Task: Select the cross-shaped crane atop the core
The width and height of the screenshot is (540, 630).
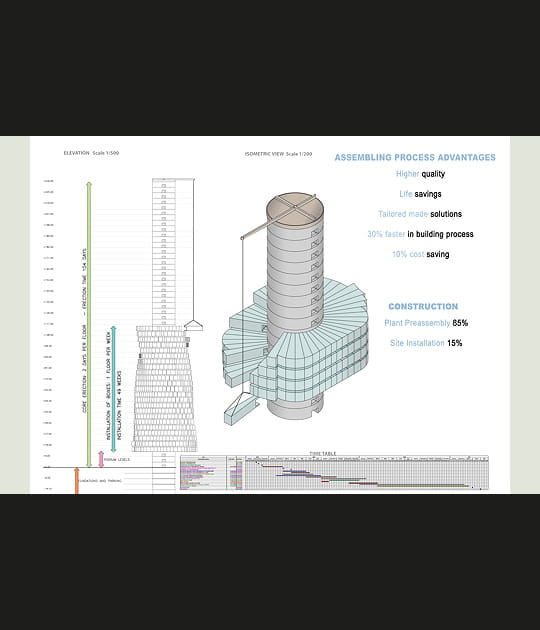Action: [x=295, y=208]
